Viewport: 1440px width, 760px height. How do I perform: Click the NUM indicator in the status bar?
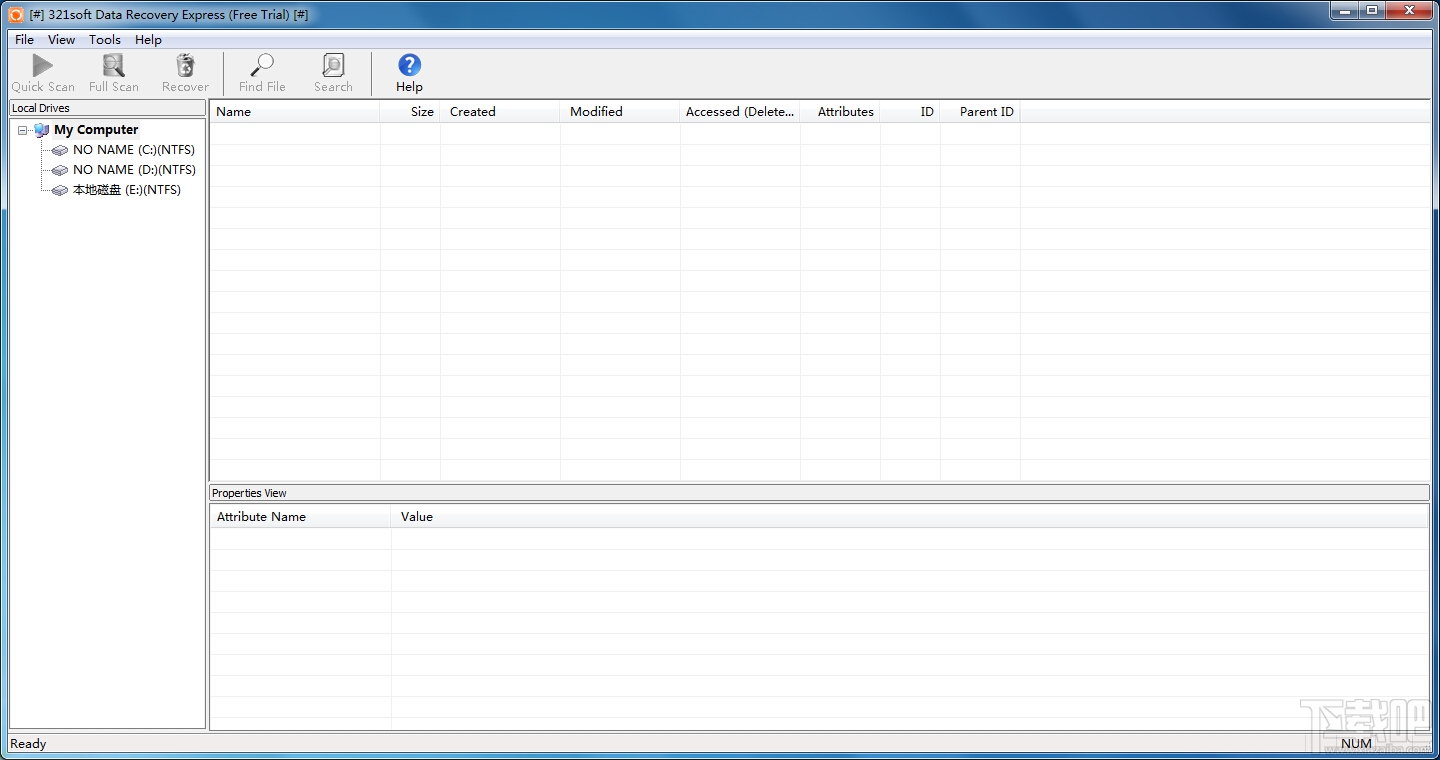[x=1357, y=744]
